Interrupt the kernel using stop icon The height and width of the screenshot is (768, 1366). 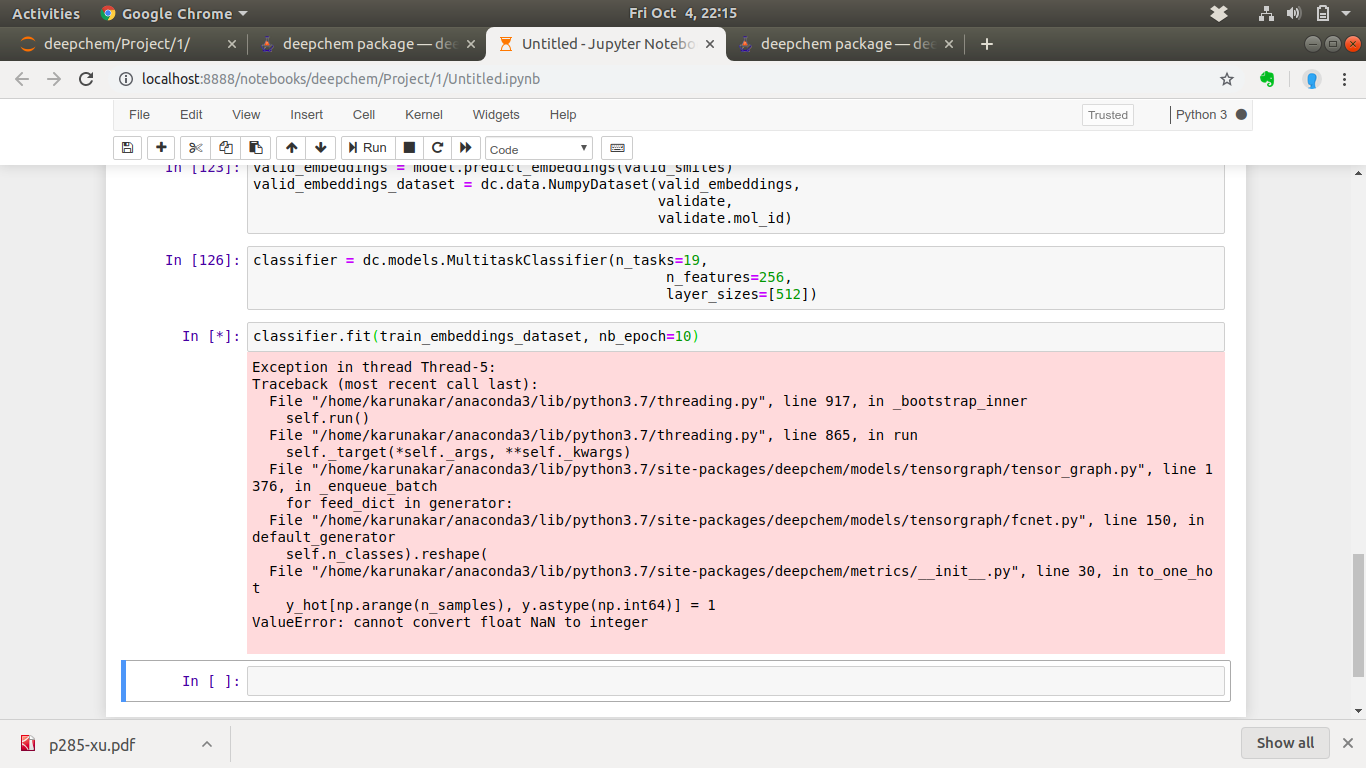[x=411, y=147]
